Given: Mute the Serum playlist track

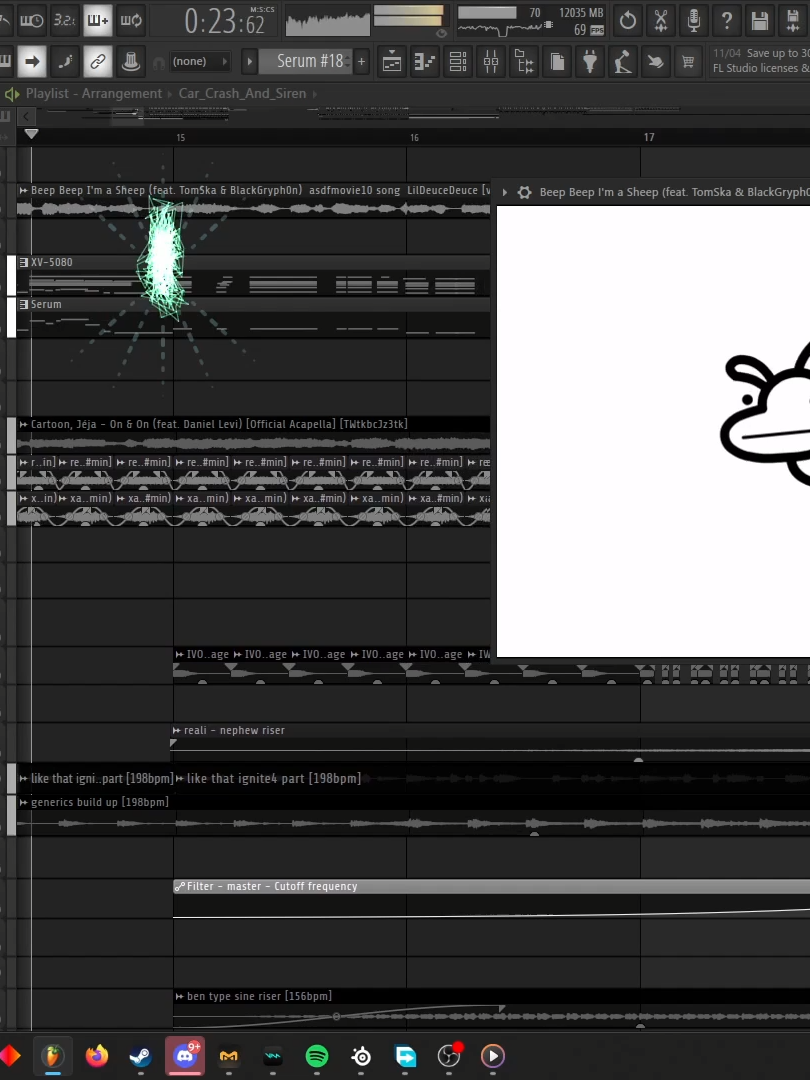Looking at the screenshot, I should coord(11,315).
